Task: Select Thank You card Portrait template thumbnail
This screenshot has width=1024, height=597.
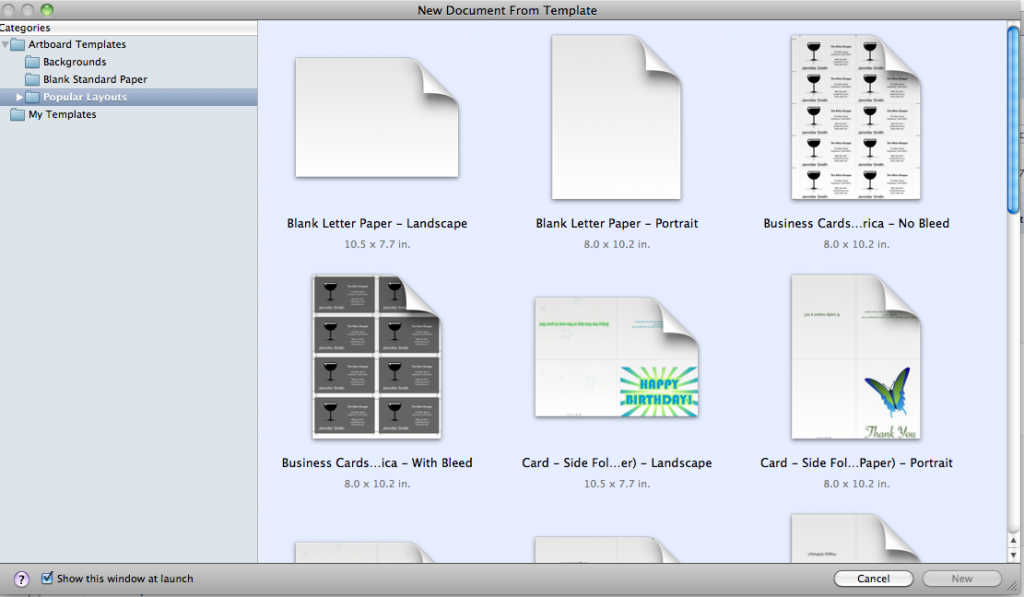Action: coord(856,357)
